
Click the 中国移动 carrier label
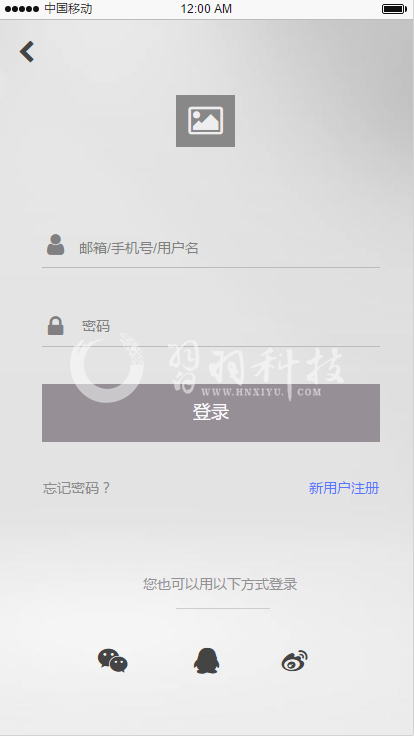point(68,8)
